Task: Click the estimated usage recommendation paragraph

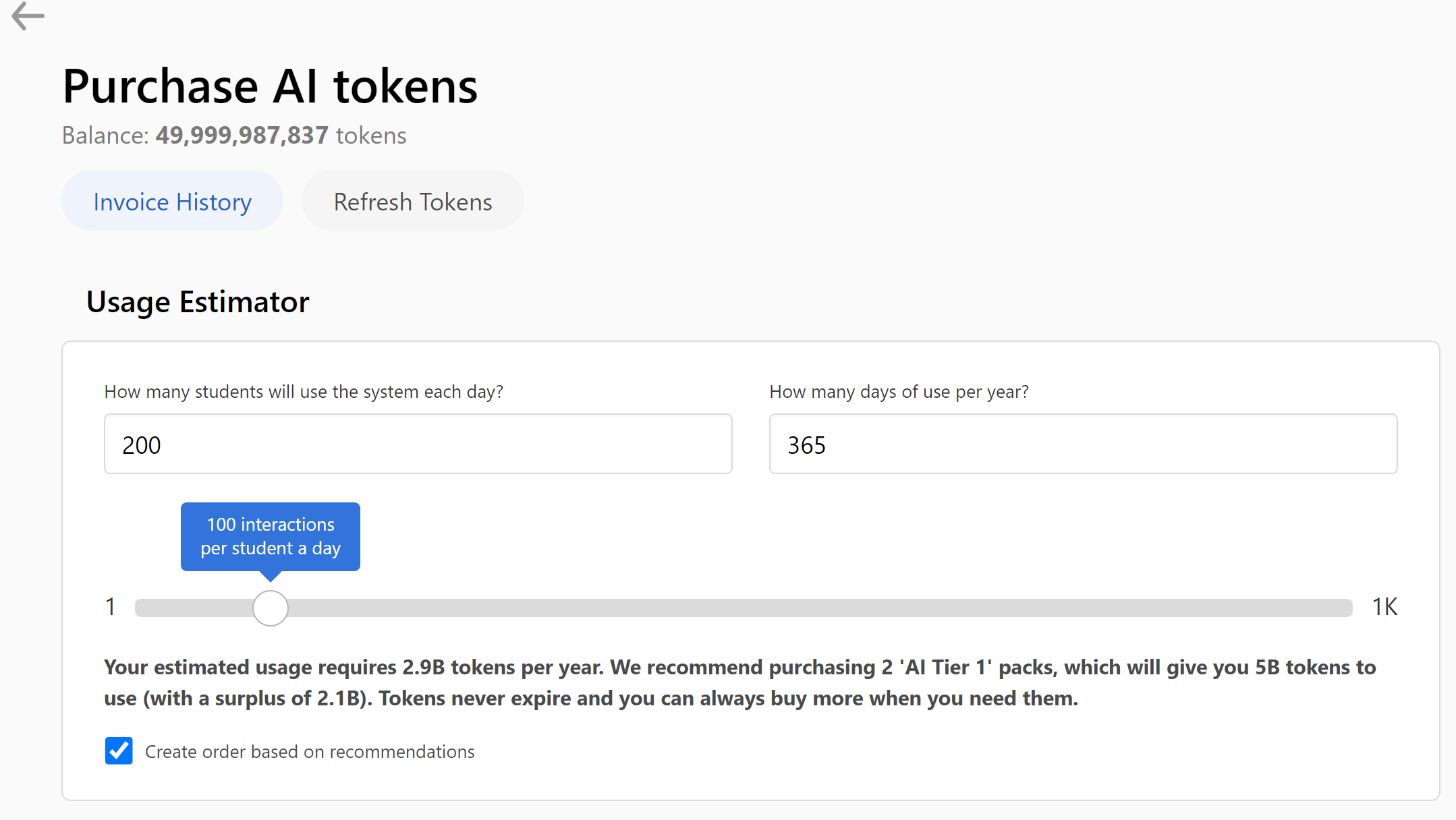Action: click(739, 682)
